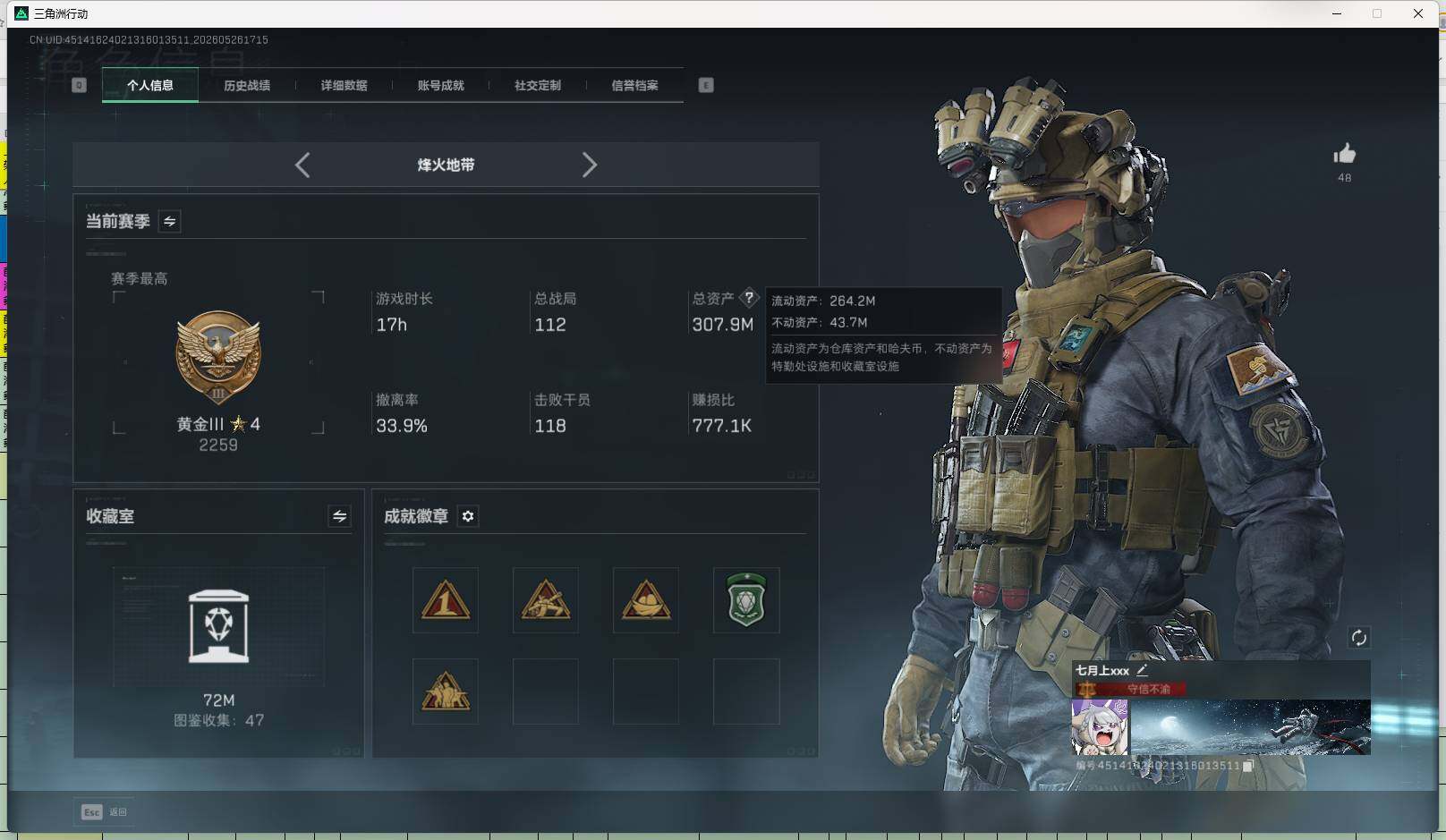
Task: Click the player avatar thumbnail
Action: [1100, 727]
